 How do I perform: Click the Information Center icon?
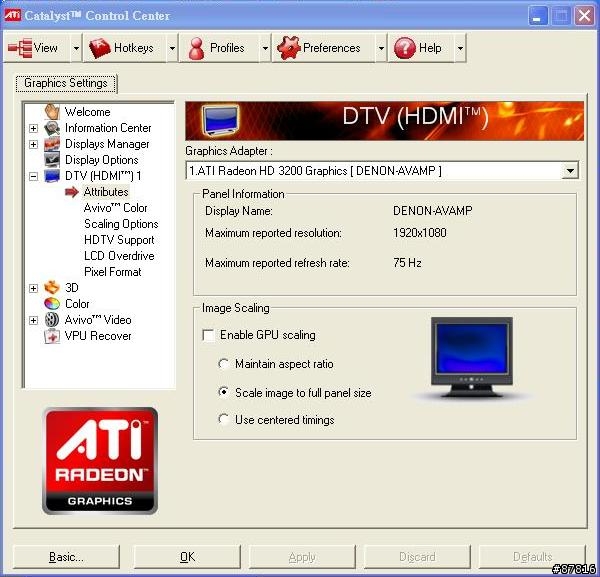(52, 128)
